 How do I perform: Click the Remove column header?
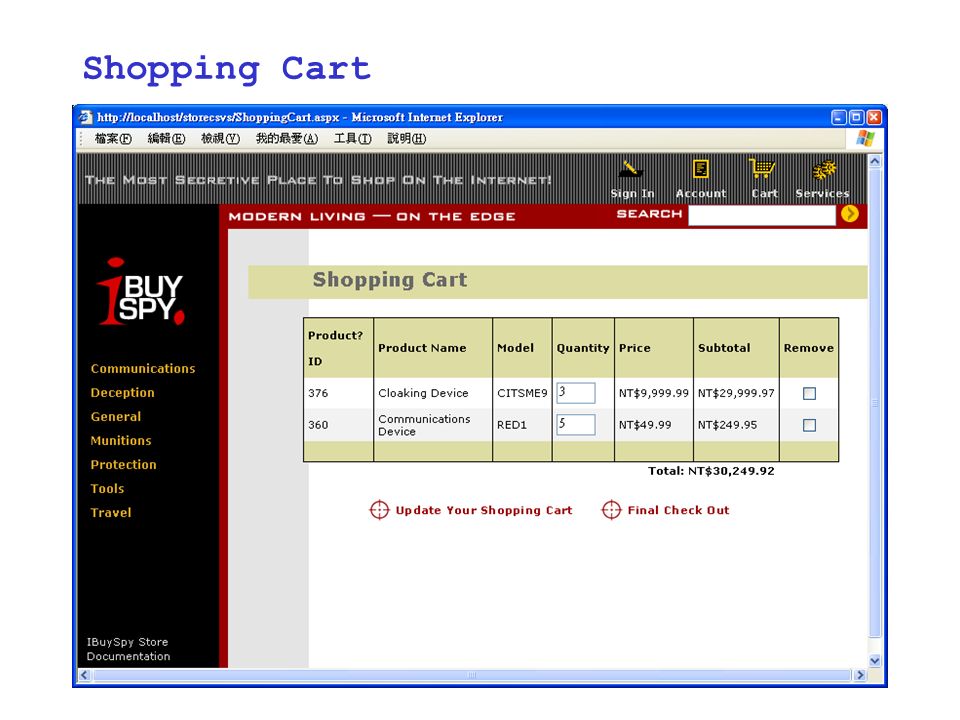[809, 348]
